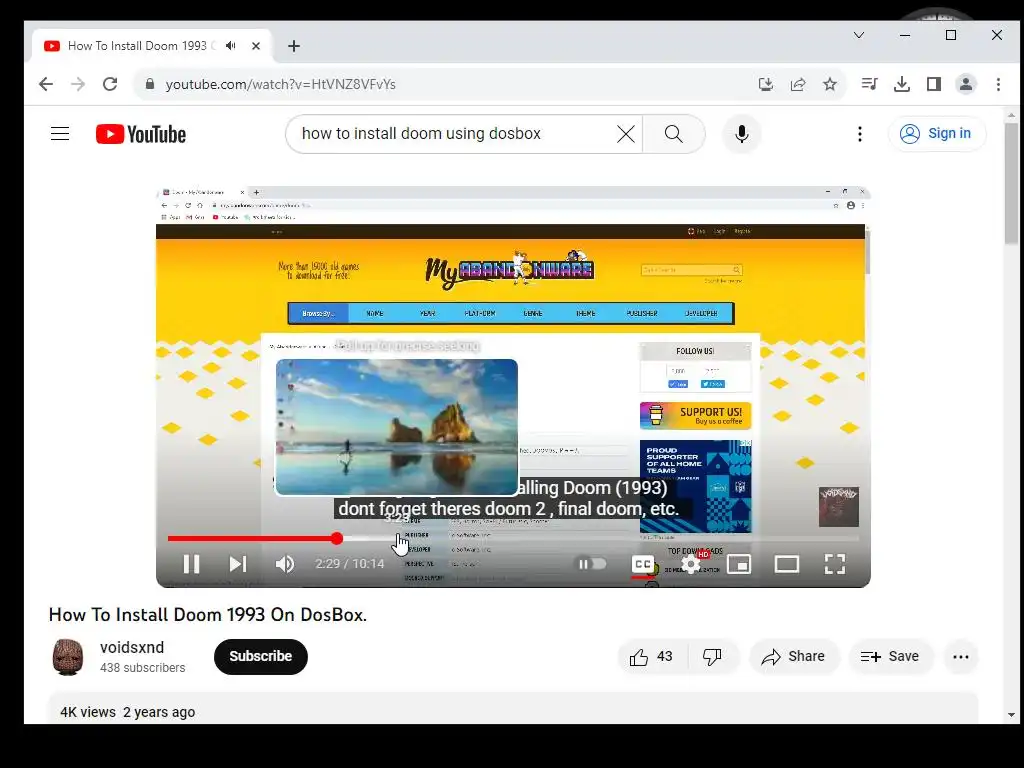
Task: Activate miniplayer mode icon
Action: click(739, 564)
